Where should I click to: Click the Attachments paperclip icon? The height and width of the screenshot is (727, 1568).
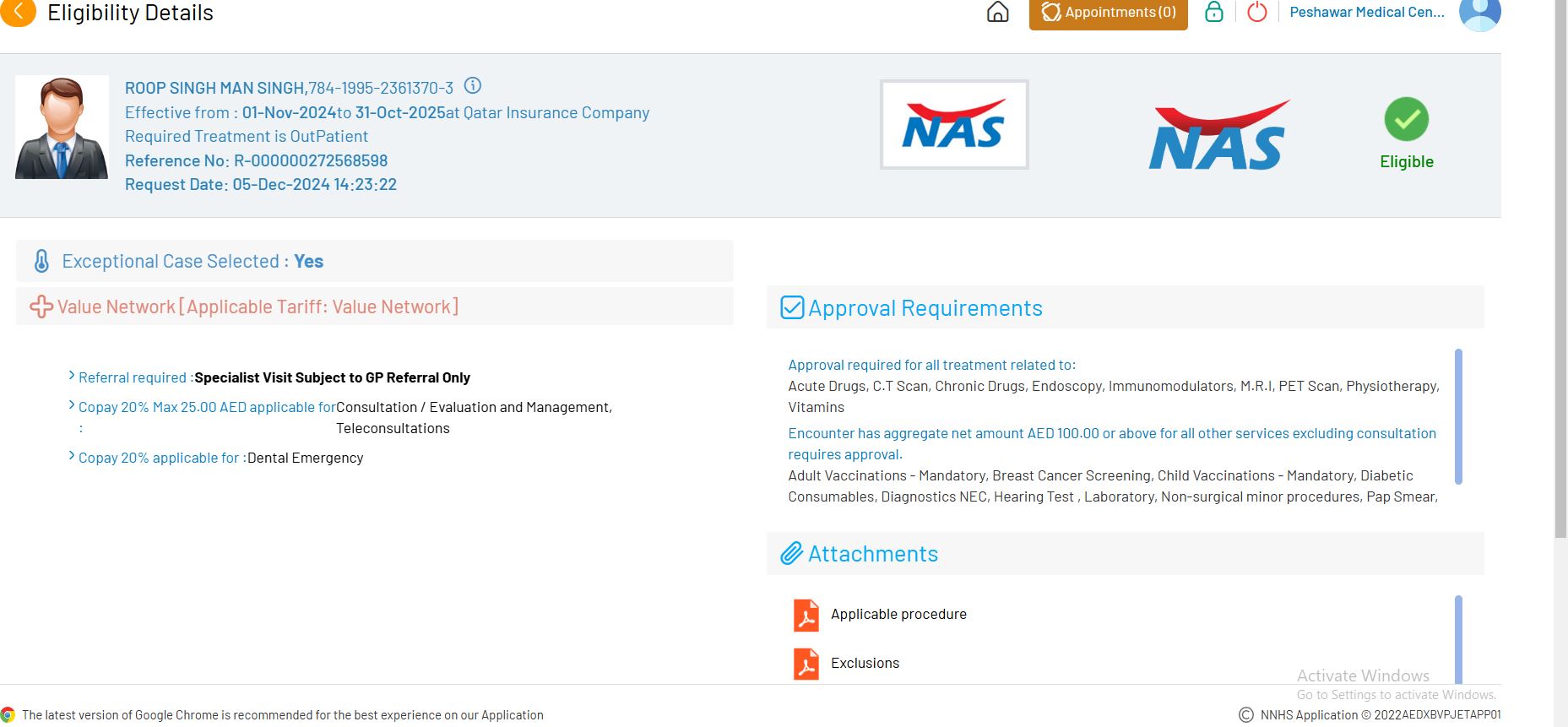[x=791, y=554]
